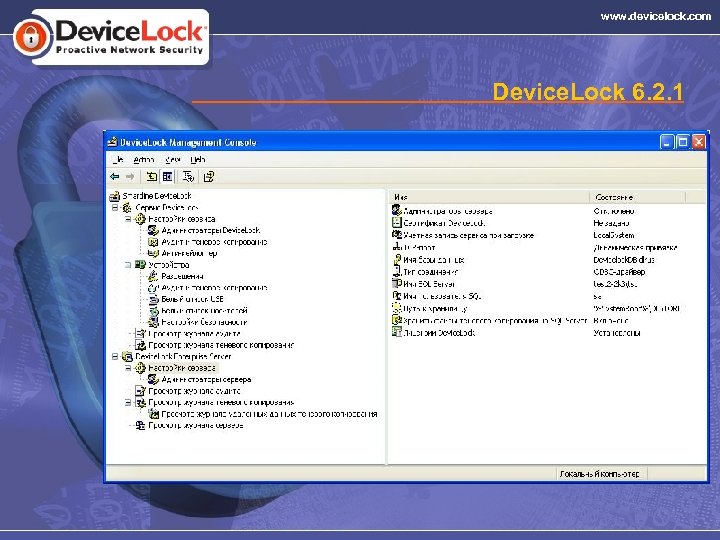Click the LocalSystem state value
This screenshot has height=540, width=720.
pyautogui.click(x=614, y=236)
